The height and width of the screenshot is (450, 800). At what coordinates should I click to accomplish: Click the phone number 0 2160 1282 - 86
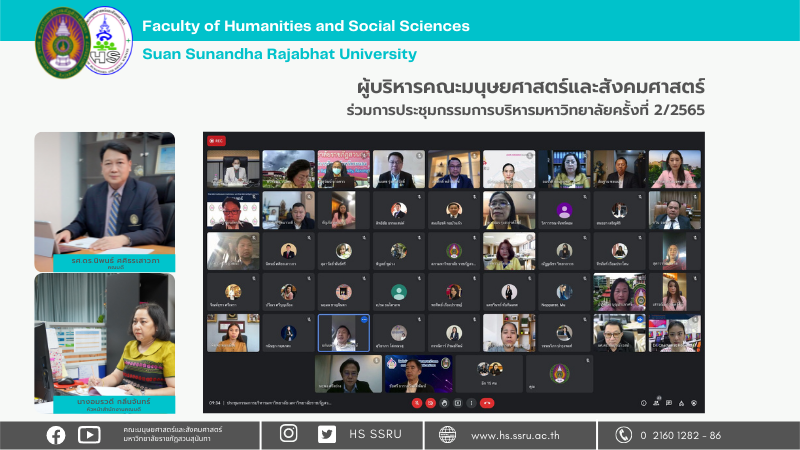click(681, 435)
